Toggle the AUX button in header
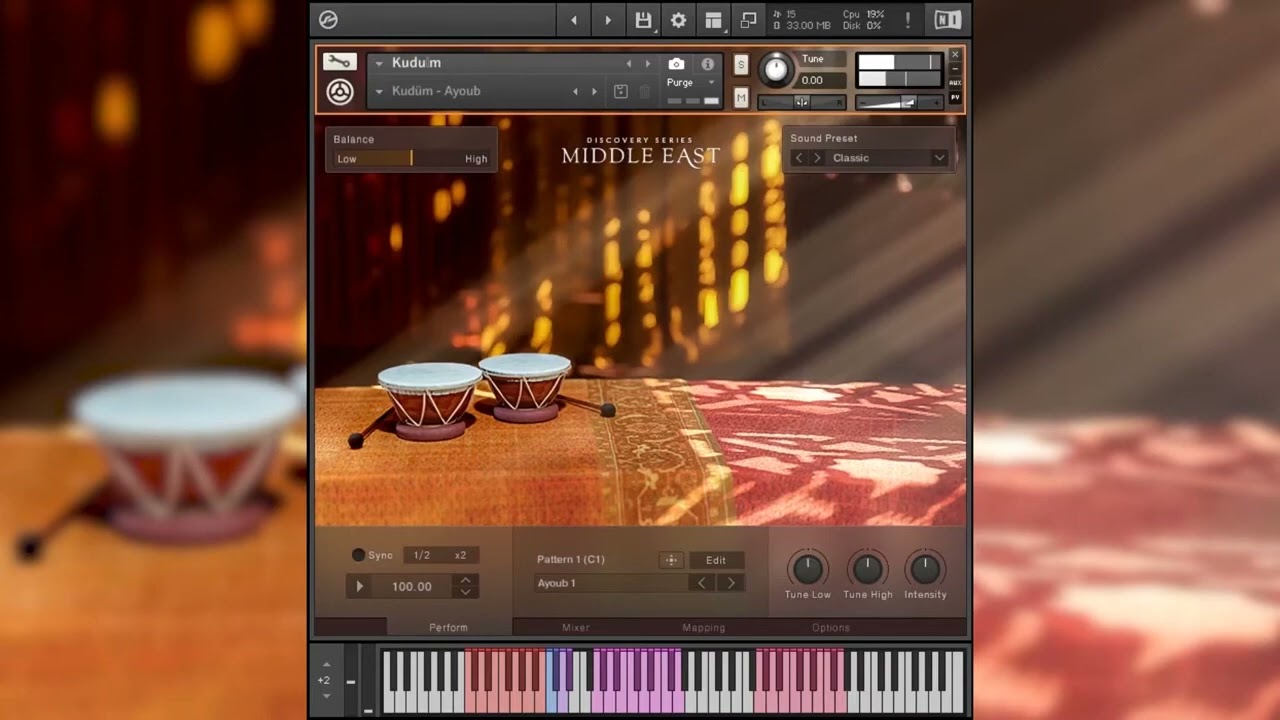This screenshot has width=1280, height=720. click(x=955, y=83)
